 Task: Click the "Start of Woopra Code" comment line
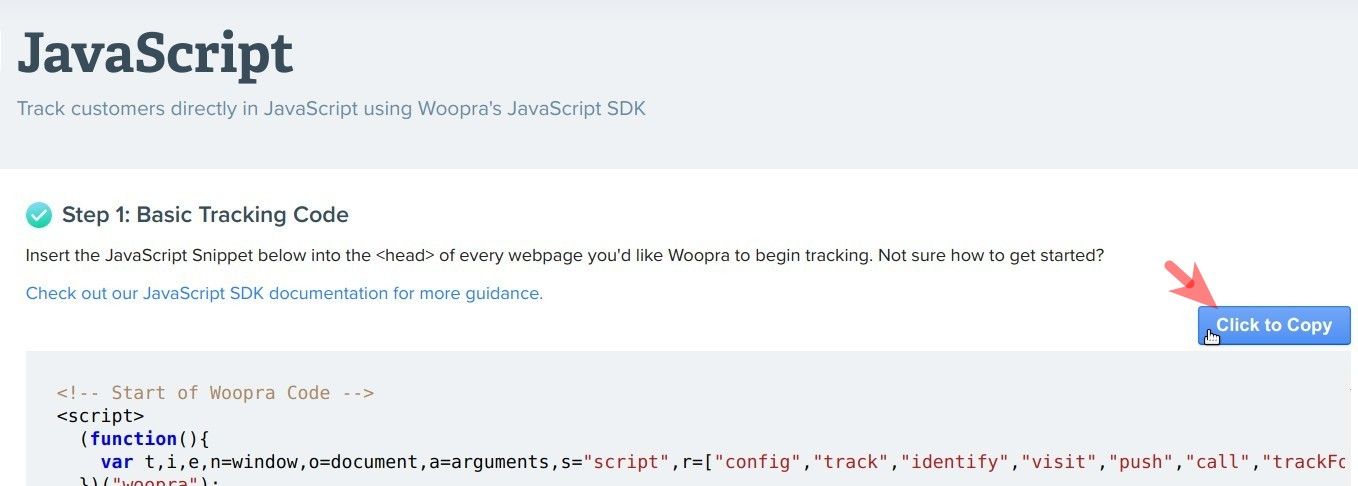(x=215, y=393)
